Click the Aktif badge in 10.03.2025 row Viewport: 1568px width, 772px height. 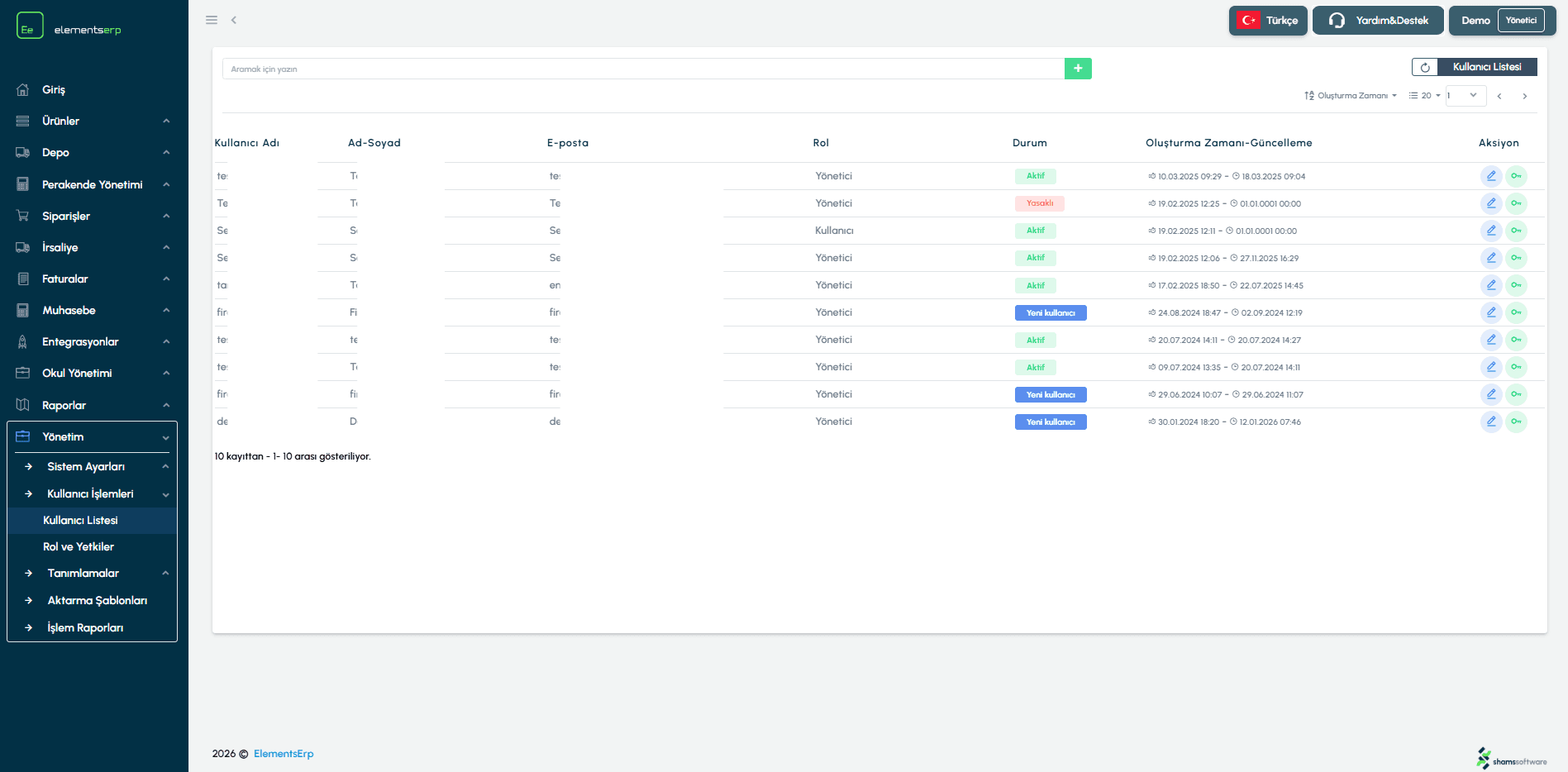pos(1036,176)
